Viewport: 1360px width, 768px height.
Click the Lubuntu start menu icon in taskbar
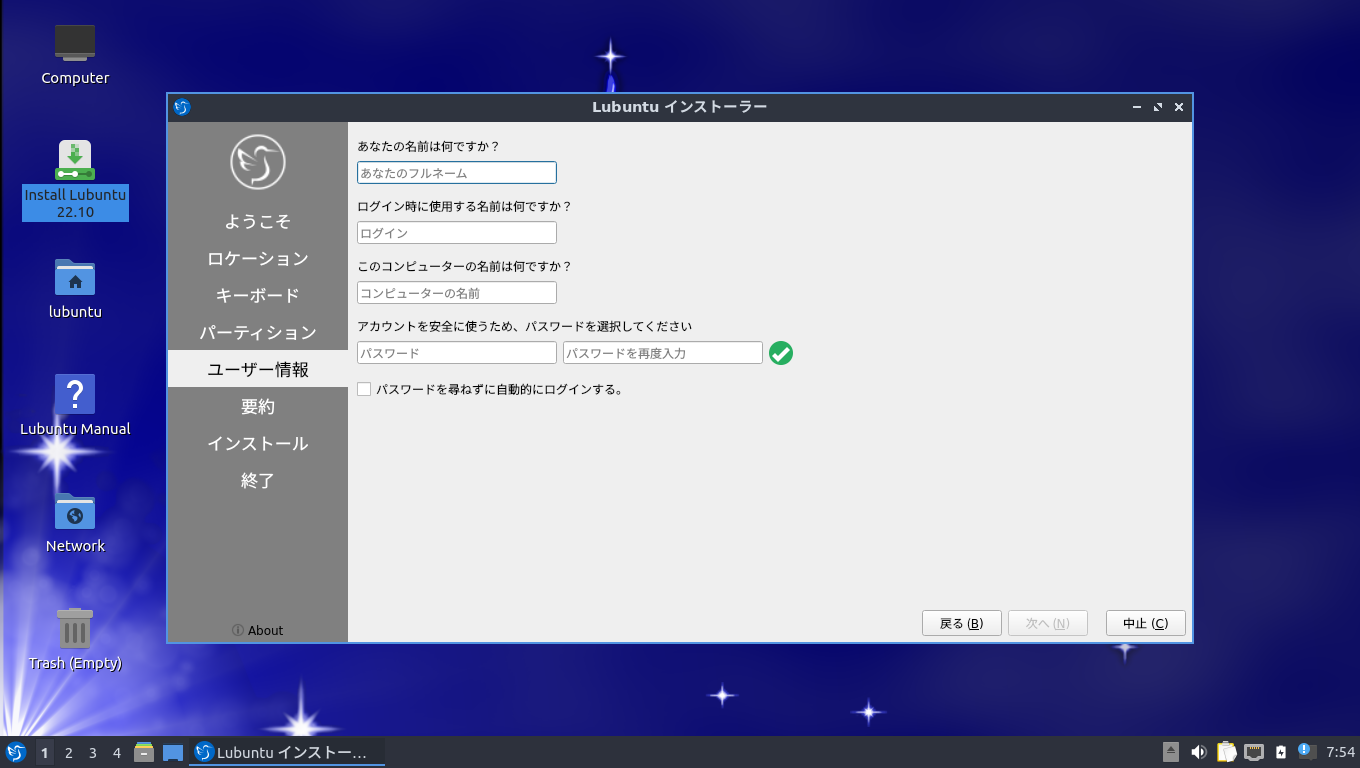(x=16, y=752)
